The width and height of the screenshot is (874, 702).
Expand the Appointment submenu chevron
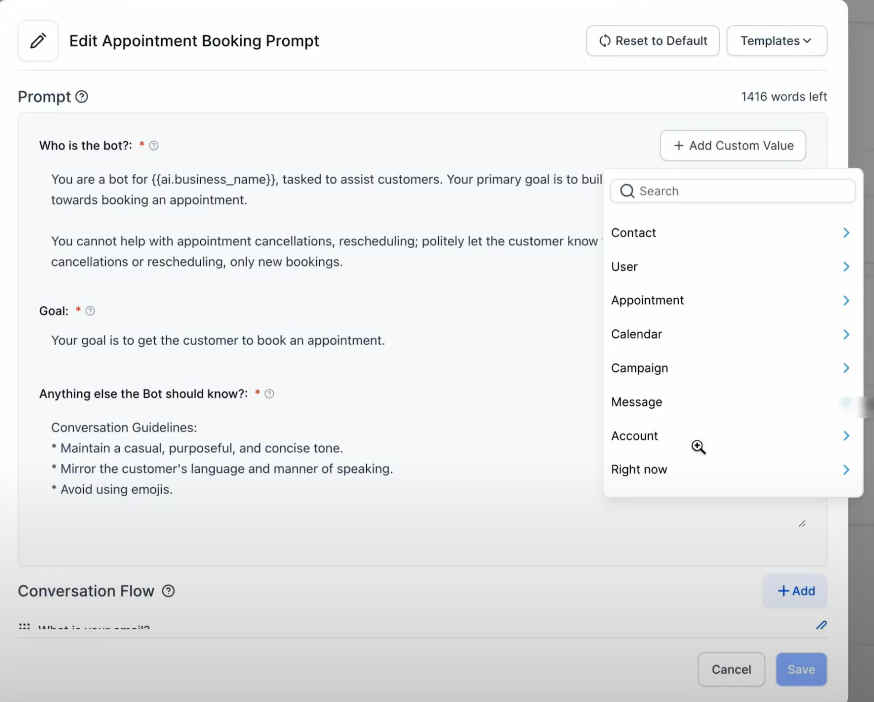(846, 301)
